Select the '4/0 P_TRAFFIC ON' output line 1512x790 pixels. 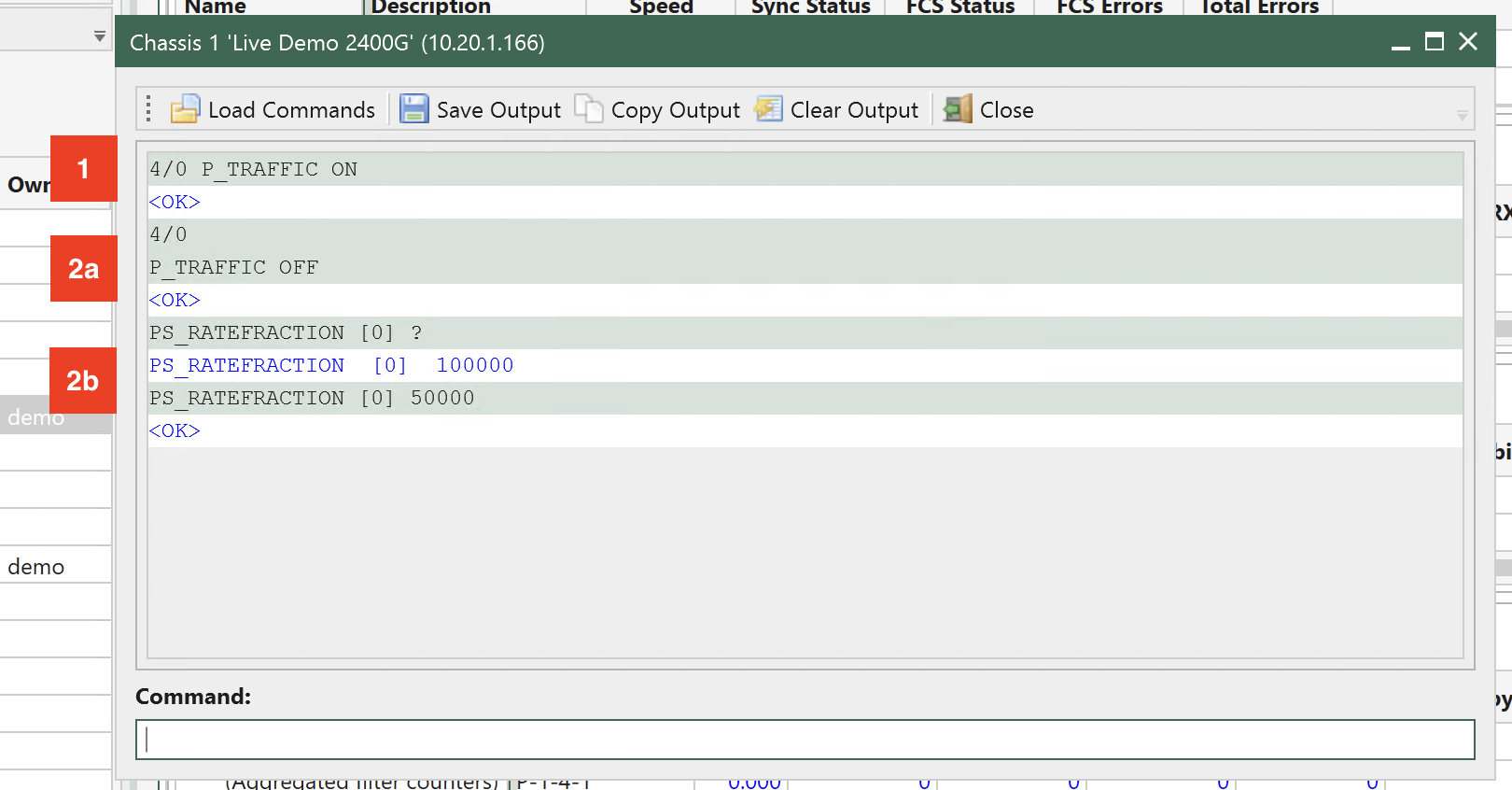point(805,169)
